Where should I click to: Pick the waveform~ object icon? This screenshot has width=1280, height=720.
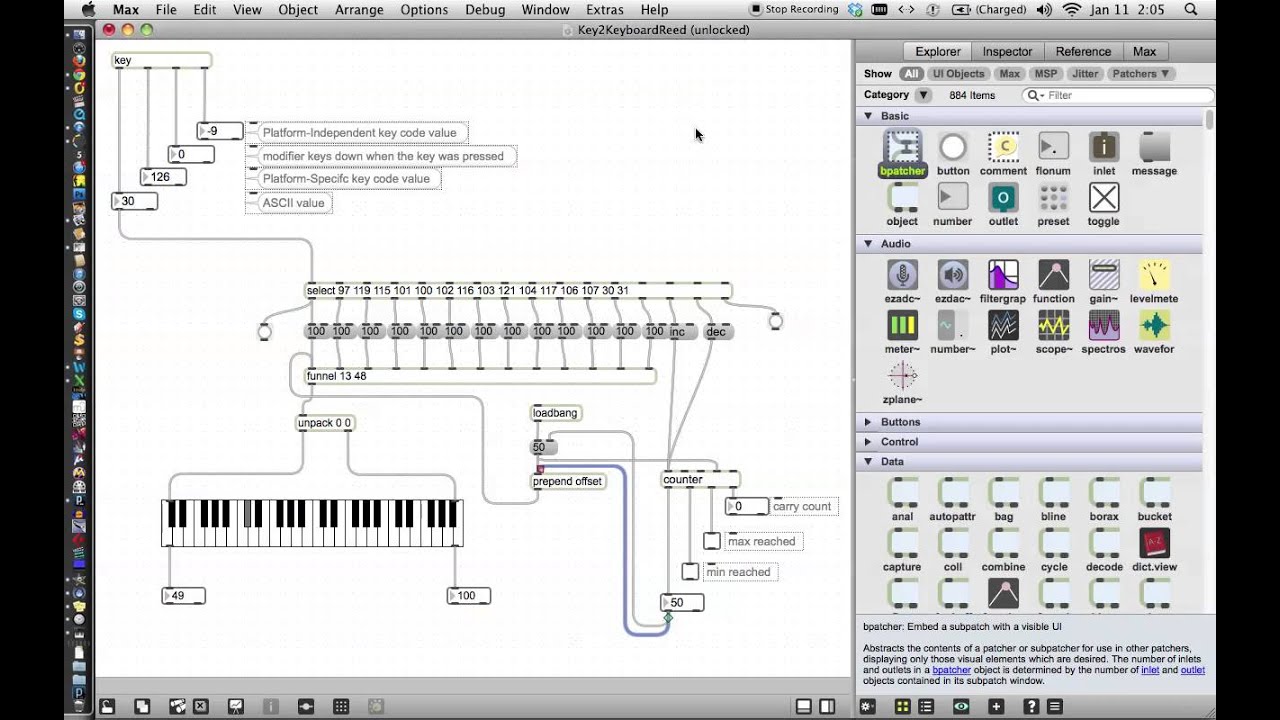coord(1154,325)
